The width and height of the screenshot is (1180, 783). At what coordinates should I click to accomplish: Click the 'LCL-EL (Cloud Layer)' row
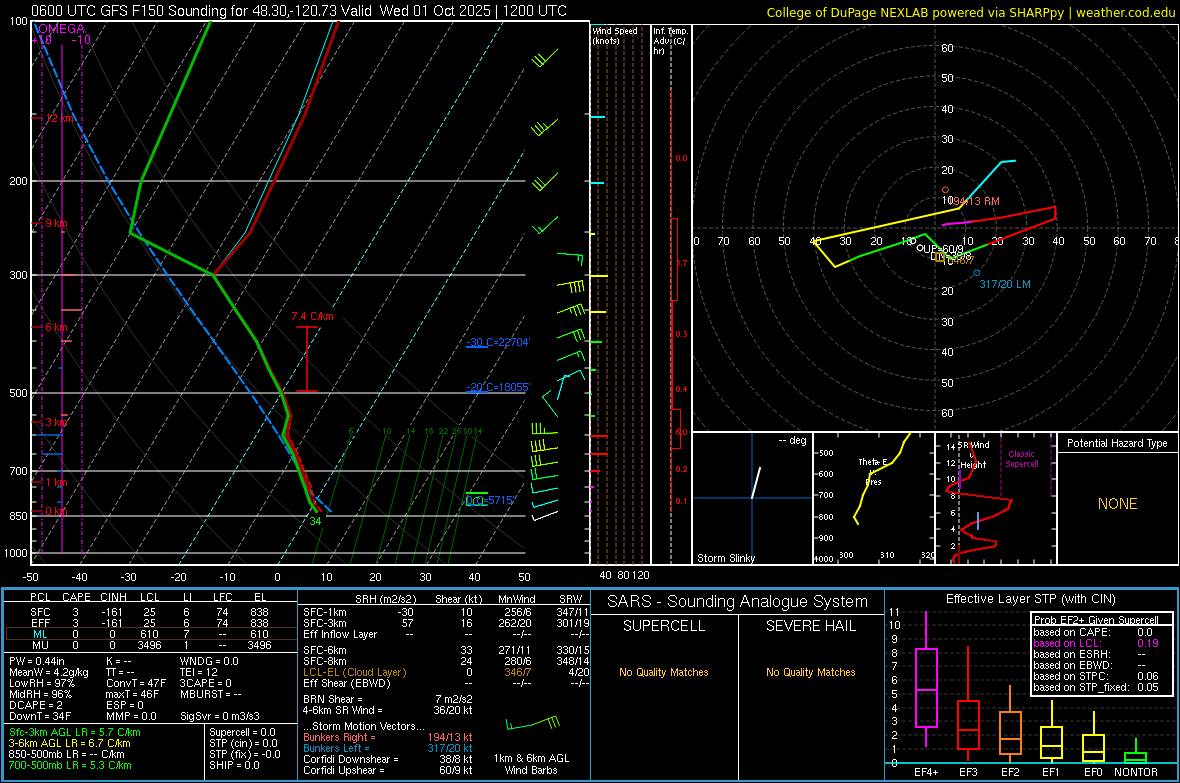(x=446, y=672)
